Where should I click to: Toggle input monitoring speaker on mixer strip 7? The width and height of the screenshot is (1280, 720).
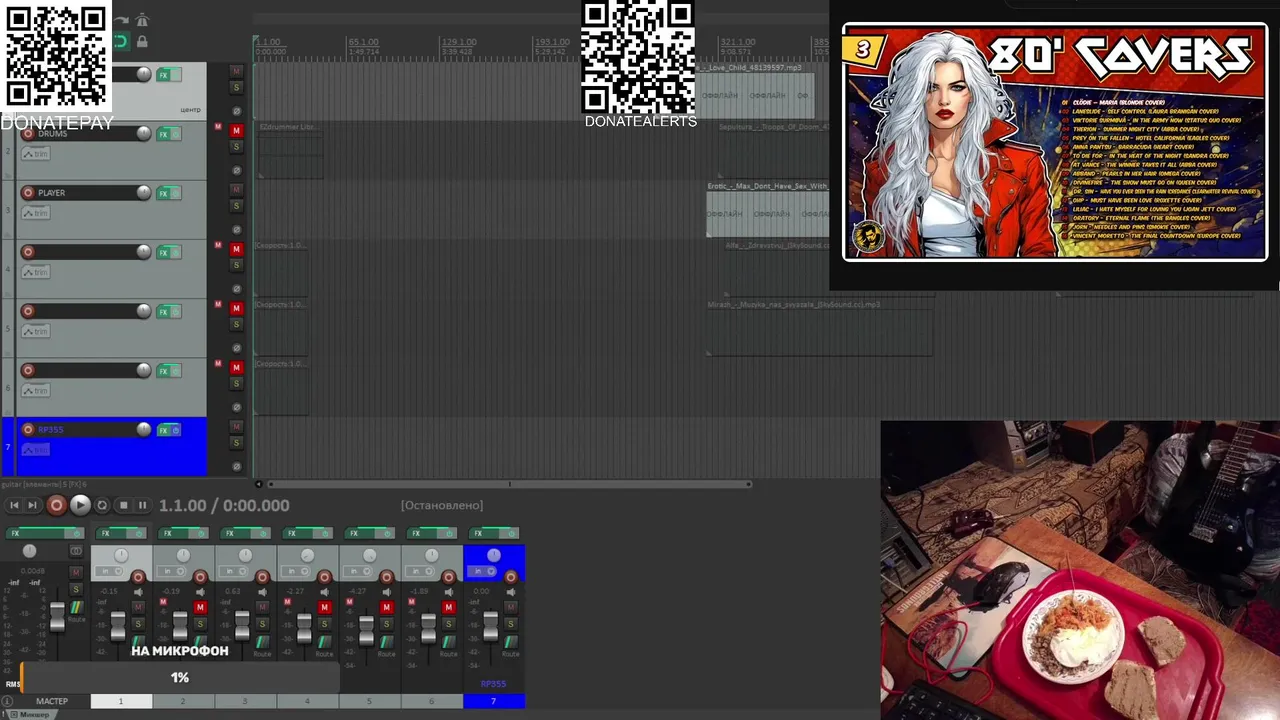point(511,592)
